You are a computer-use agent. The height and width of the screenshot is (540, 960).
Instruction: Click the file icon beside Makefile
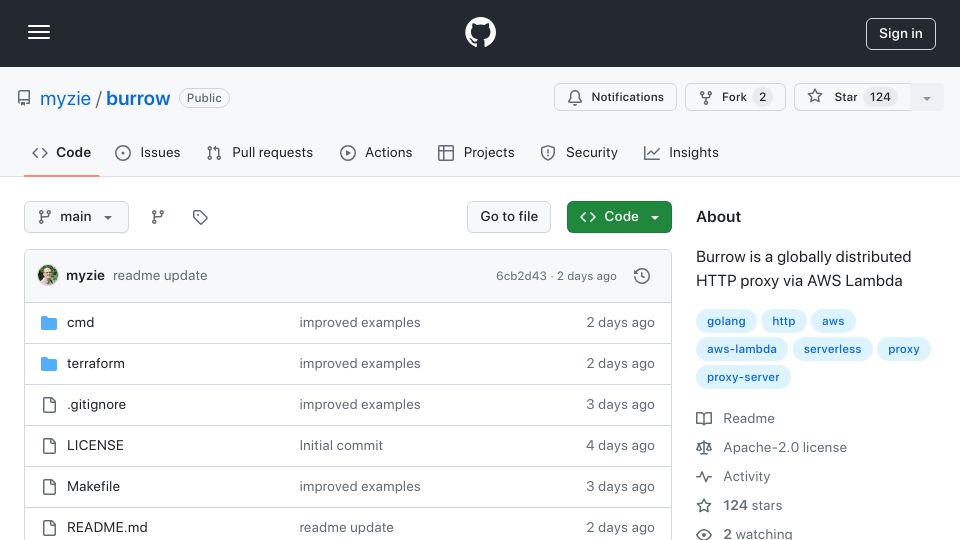(x=49, y=487)
